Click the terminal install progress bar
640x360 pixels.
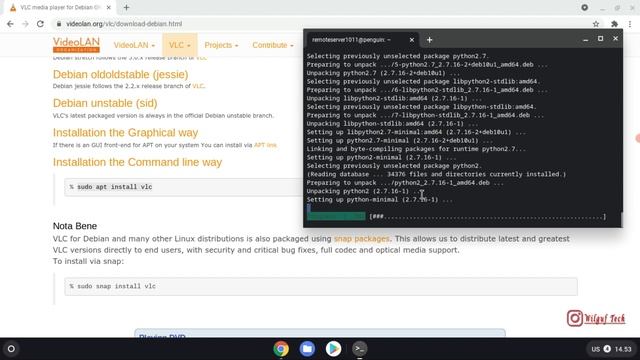click(x=456, y=216)
